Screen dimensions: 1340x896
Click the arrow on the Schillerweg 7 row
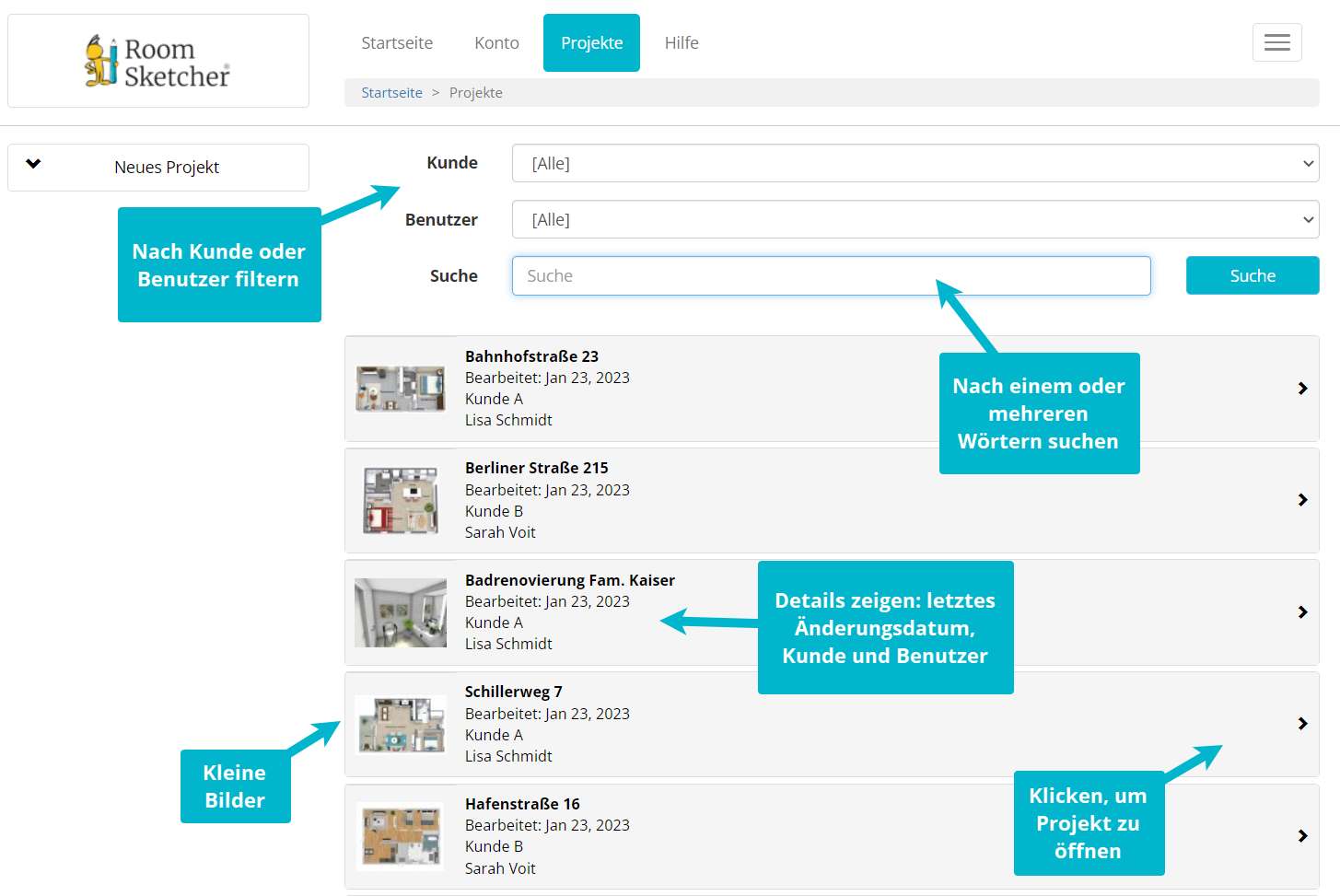(1302, 724)
